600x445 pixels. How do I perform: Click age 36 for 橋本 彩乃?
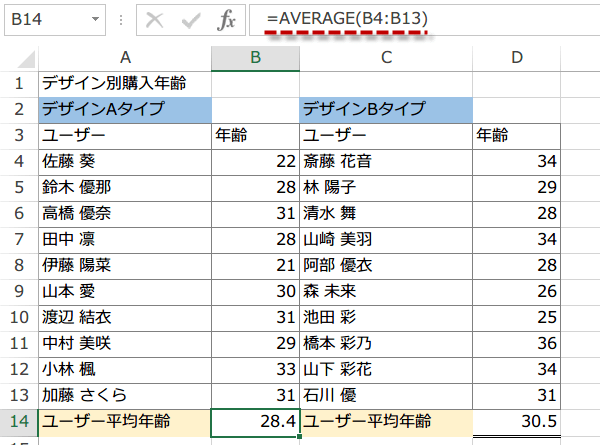coord(517,344)
